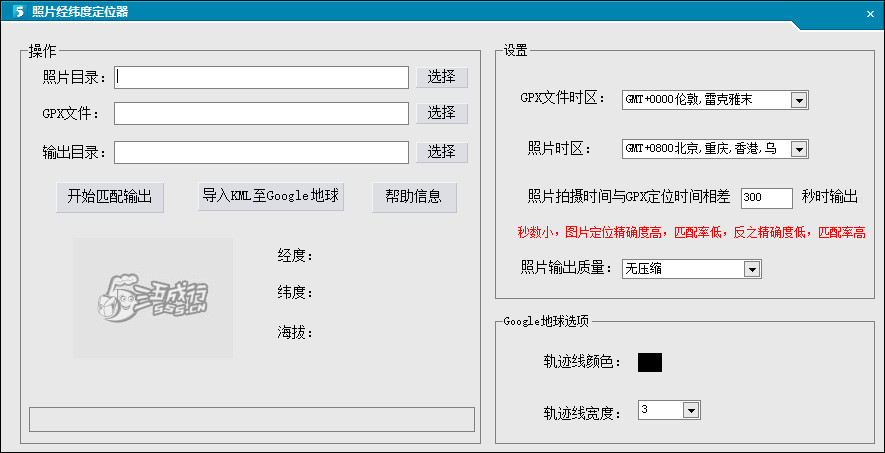The height and width of the screenshot is (453, 885).
Task: Click the 设置 group title
Action: point(515,51)
